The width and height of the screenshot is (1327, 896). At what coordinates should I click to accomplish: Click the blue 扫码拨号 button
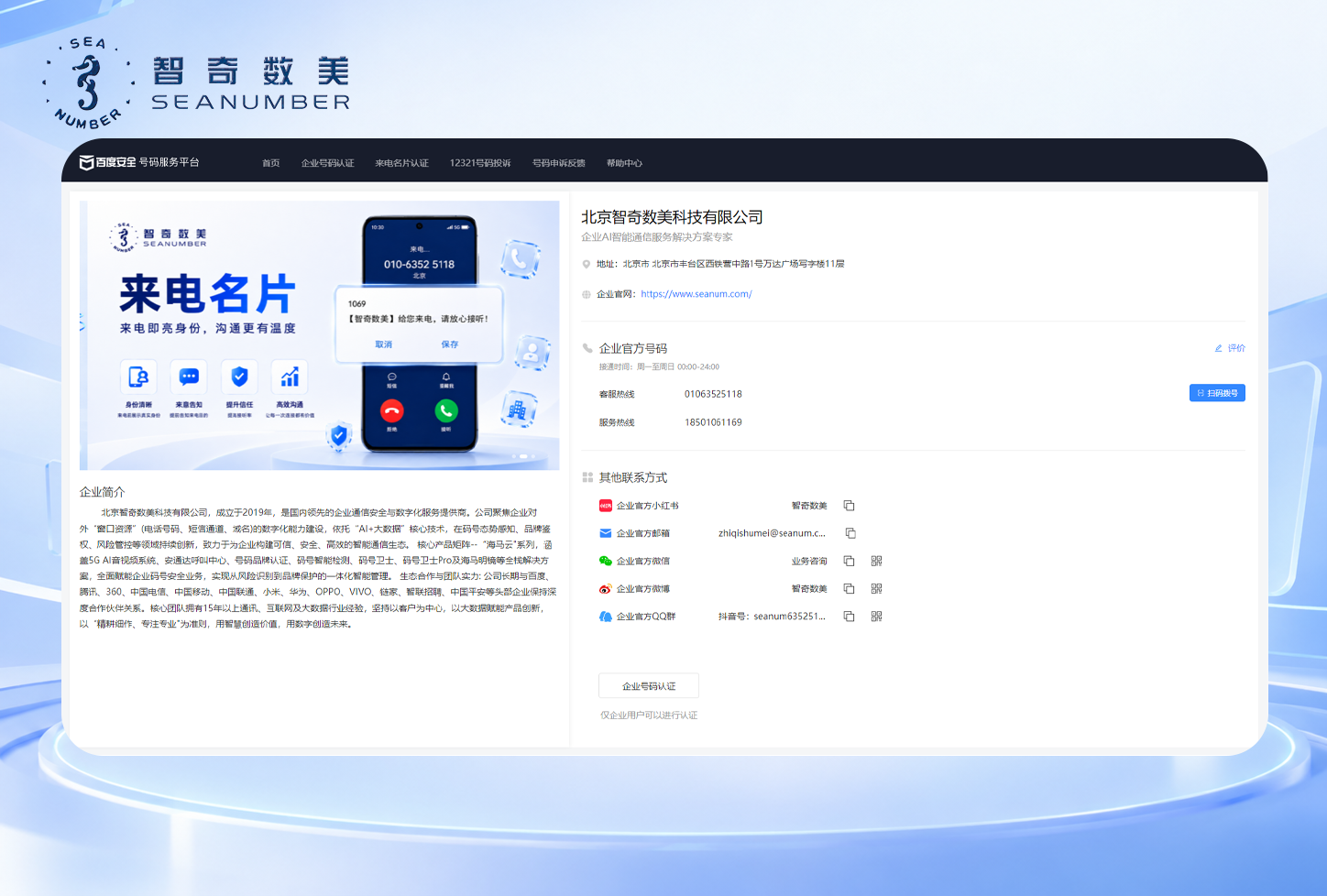1217,393
